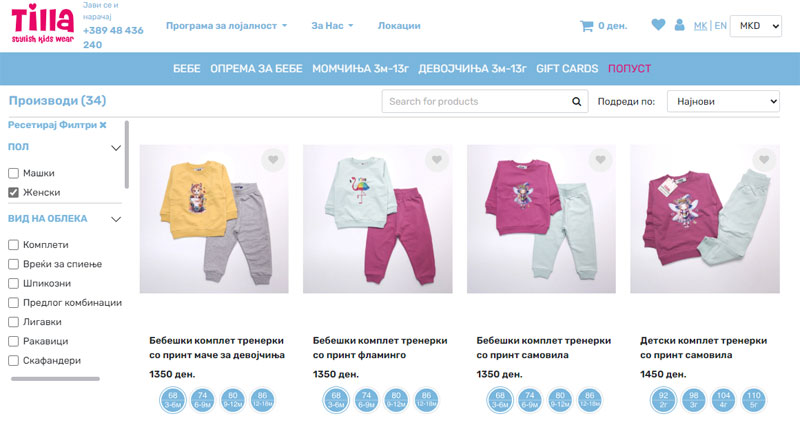Collapse the ПОЛ filter section
The height and width of the screenshot is (436, 800).
(x=116, y=148)
